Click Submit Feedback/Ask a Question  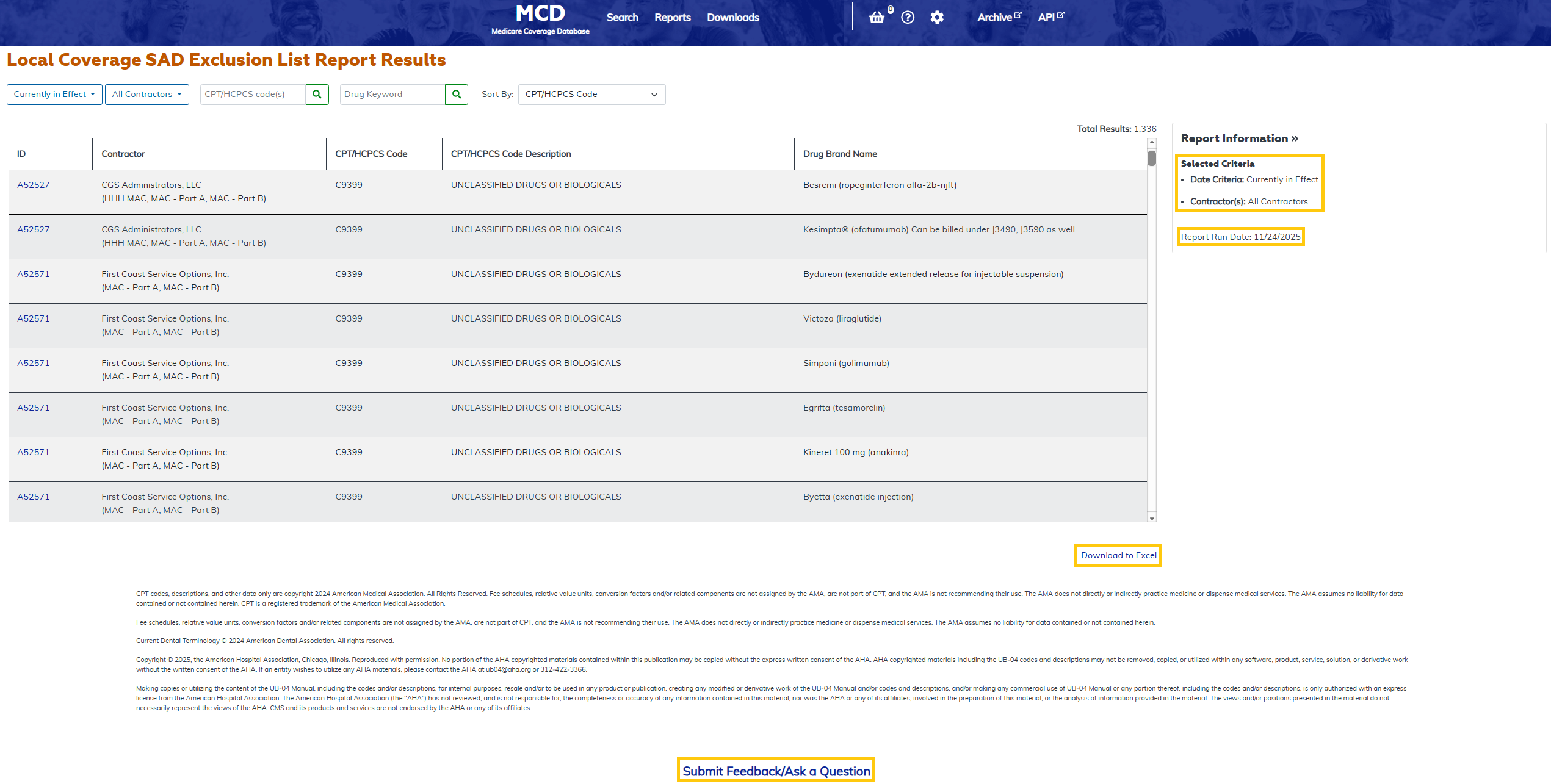point(775,771)
